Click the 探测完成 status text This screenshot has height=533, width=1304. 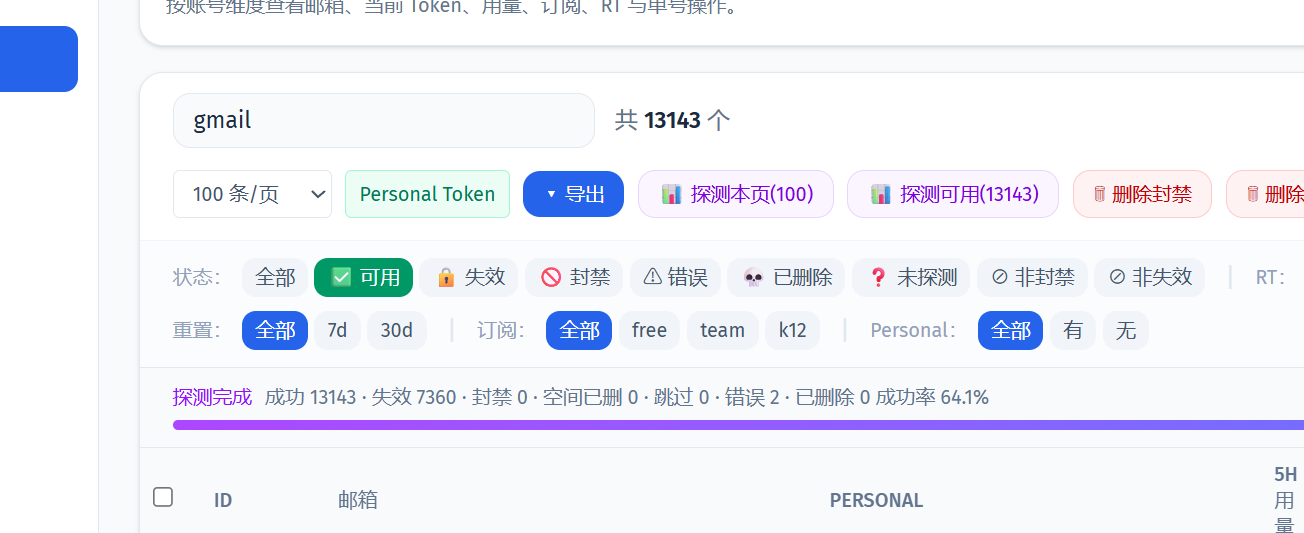213,397
